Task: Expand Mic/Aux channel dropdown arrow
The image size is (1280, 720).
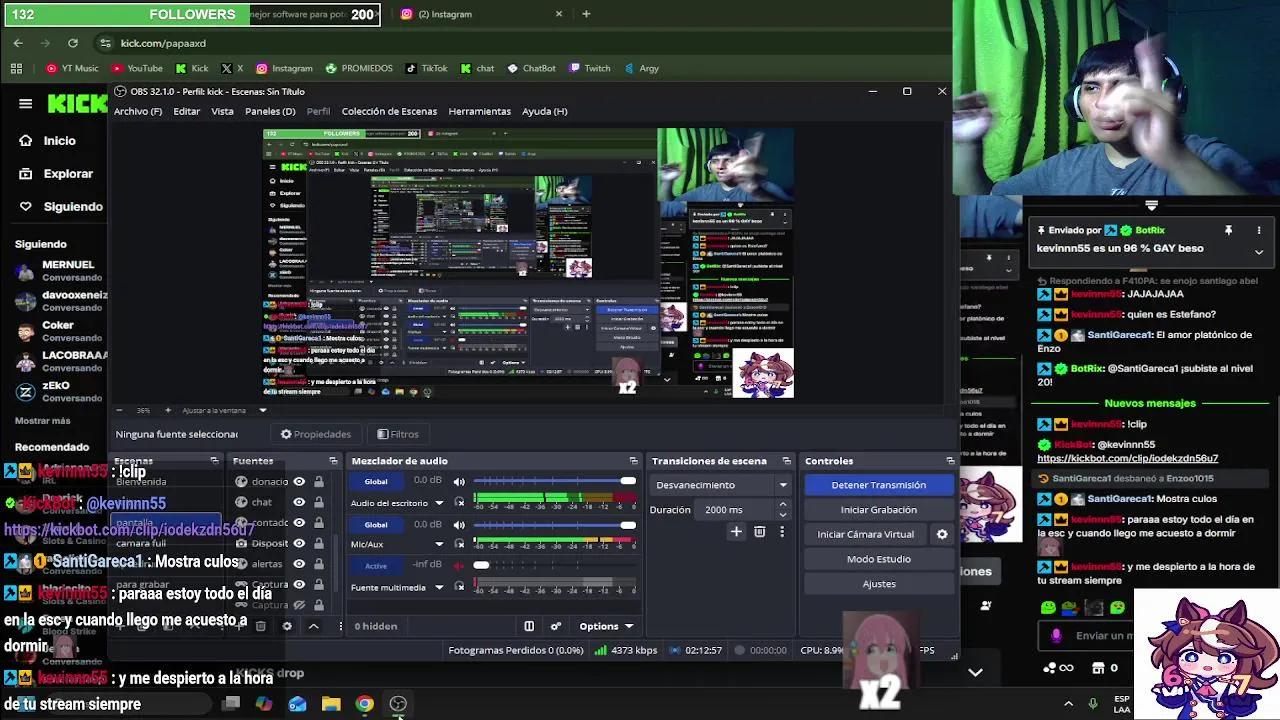Action: coord(438,544)
